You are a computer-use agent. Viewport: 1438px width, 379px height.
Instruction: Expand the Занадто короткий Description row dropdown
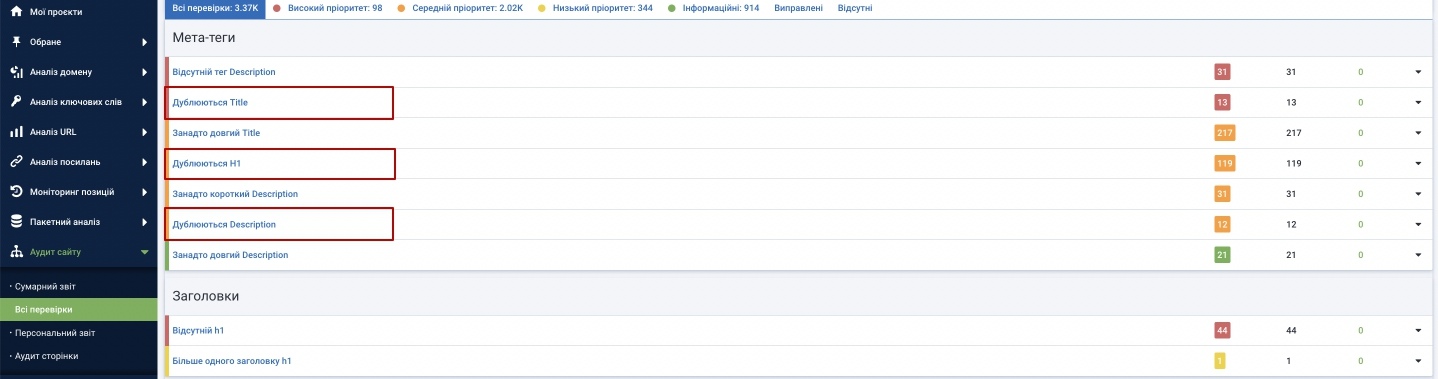click(1417, 194)
